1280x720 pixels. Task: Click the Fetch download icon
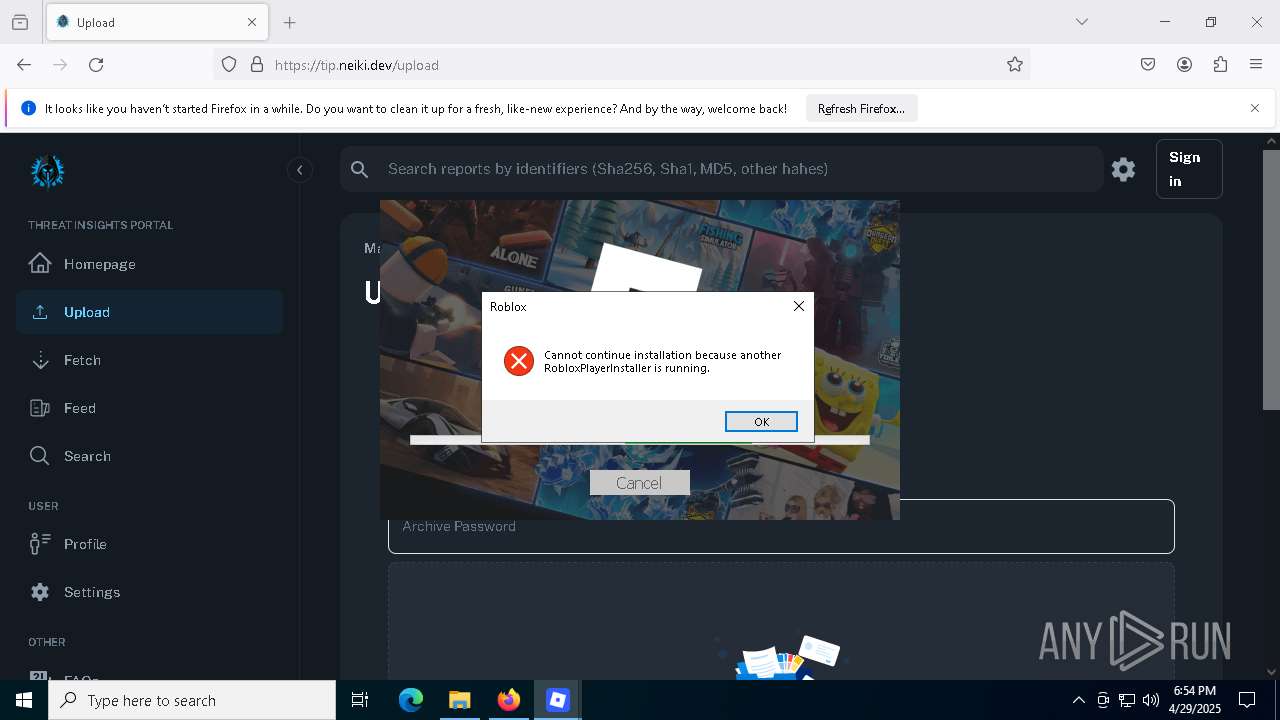pos(40,360)
